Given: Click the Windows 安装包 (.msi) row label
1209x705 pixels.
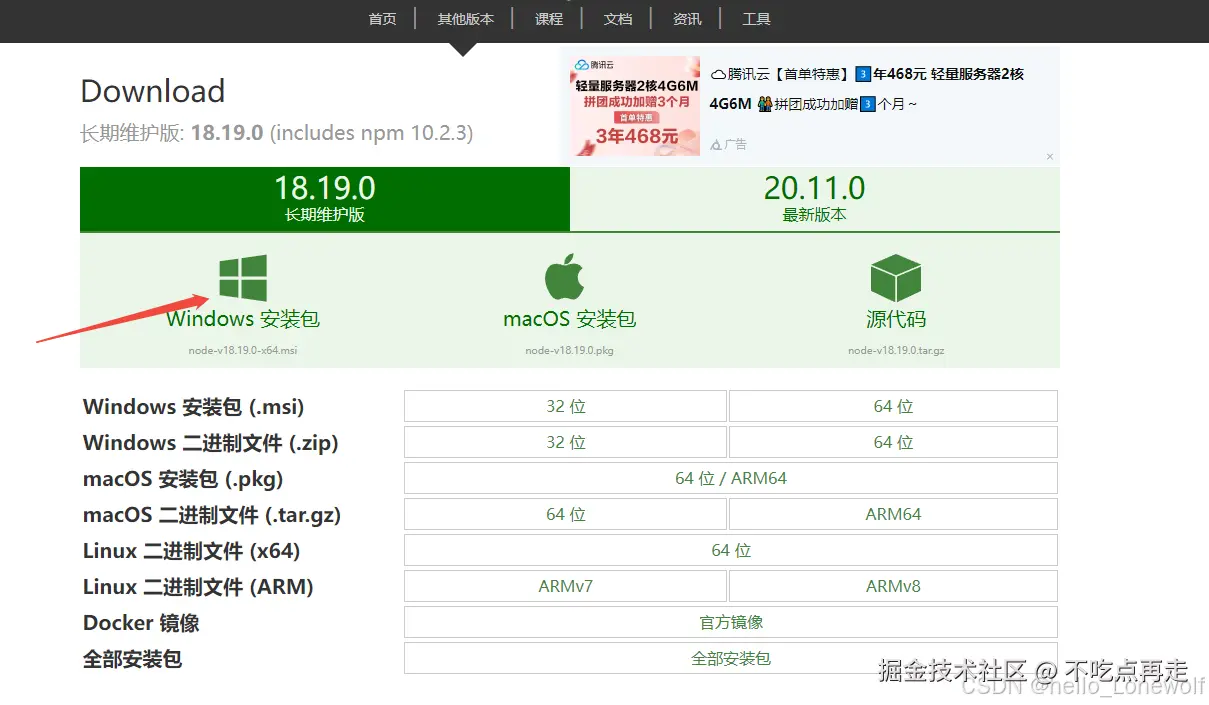Looking at the screenshot, I should point(194,407).
